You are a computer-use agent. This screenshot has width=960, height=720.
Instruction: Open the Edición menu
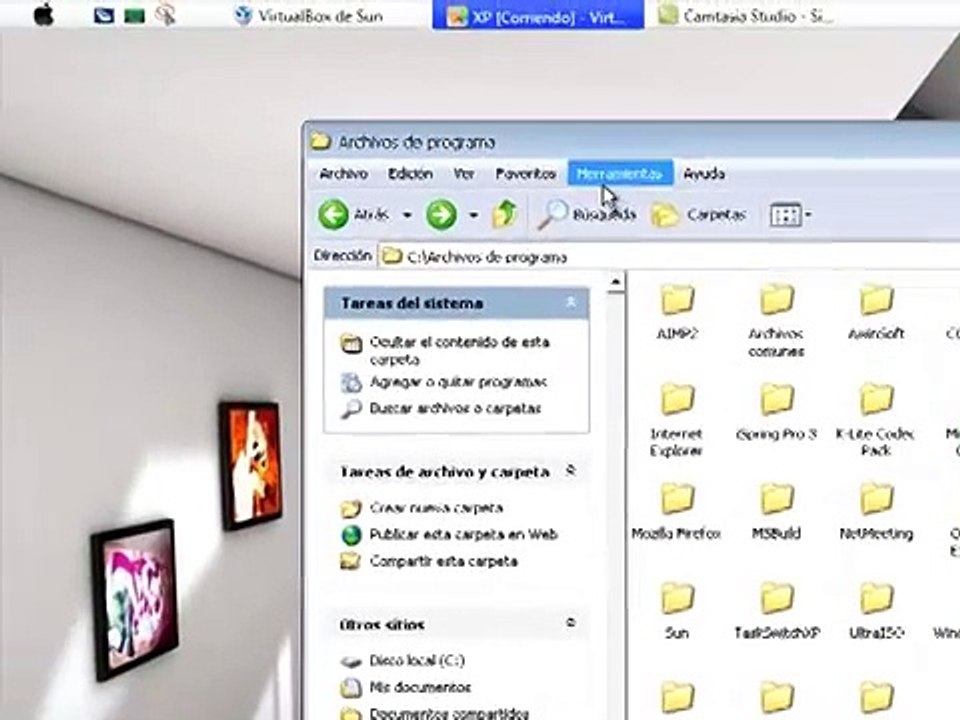click(x=410, y=174)
